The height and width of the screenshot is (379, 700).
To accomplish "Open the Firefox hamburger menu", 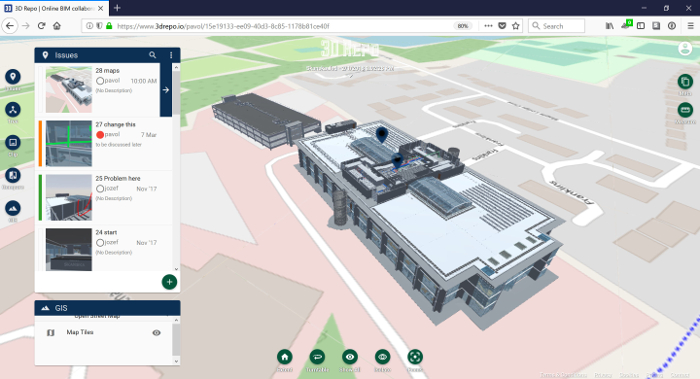I will (690, 26).
